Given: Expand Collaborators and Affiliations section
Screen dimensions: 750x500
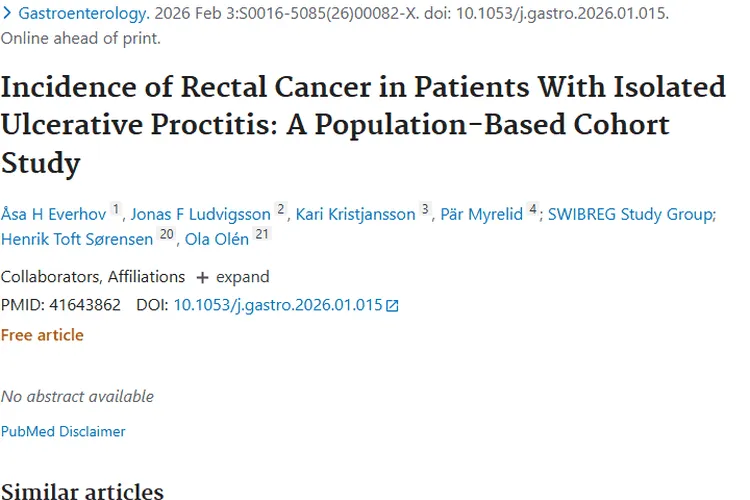Looking at the screenshot, I should (x=231, y=277).
